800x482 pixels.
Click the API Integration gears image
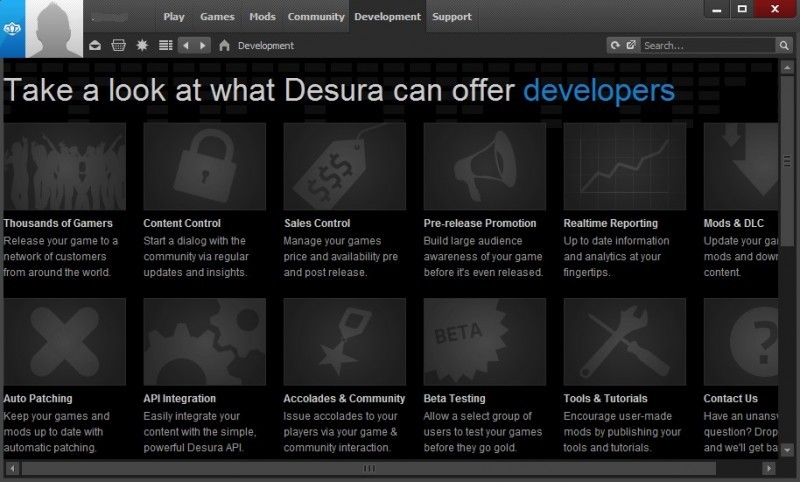pos(205,342)
